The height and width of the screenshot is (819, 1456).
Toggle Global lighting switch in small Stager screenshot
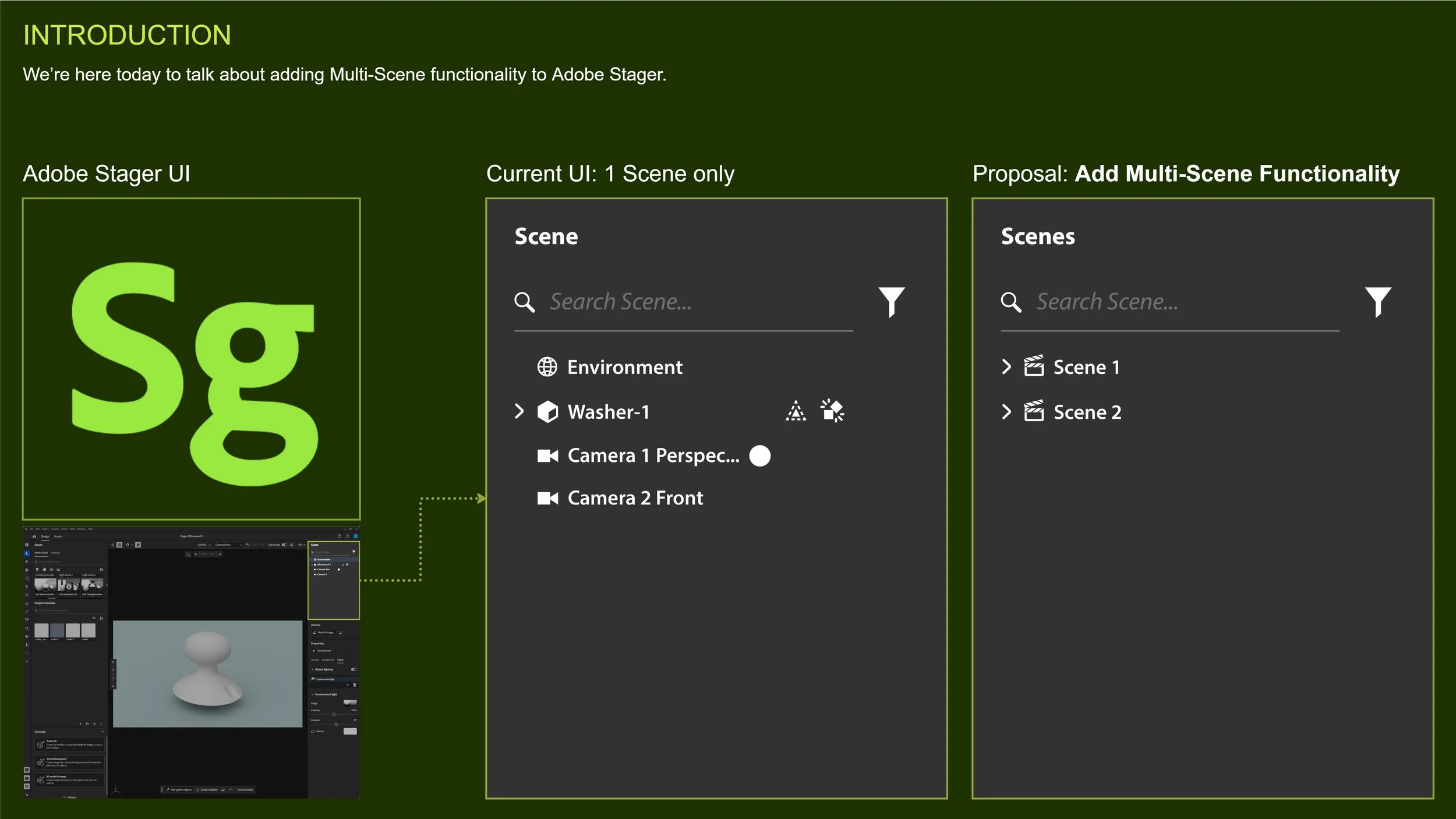pos(353,669)
